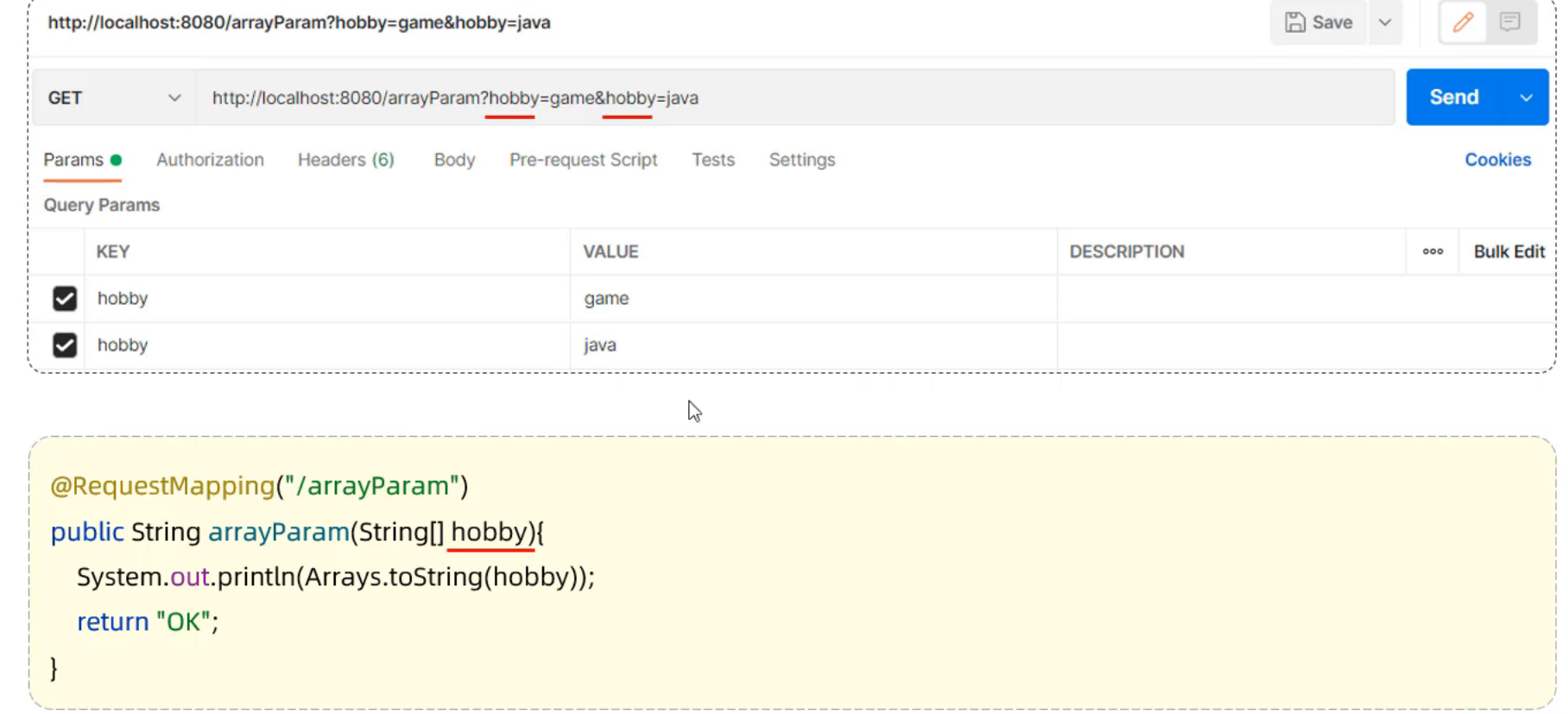1568x714 pixels.
Task: Uncheck the hobby=java parameter checkbox
Action: [x=65, y=345]
